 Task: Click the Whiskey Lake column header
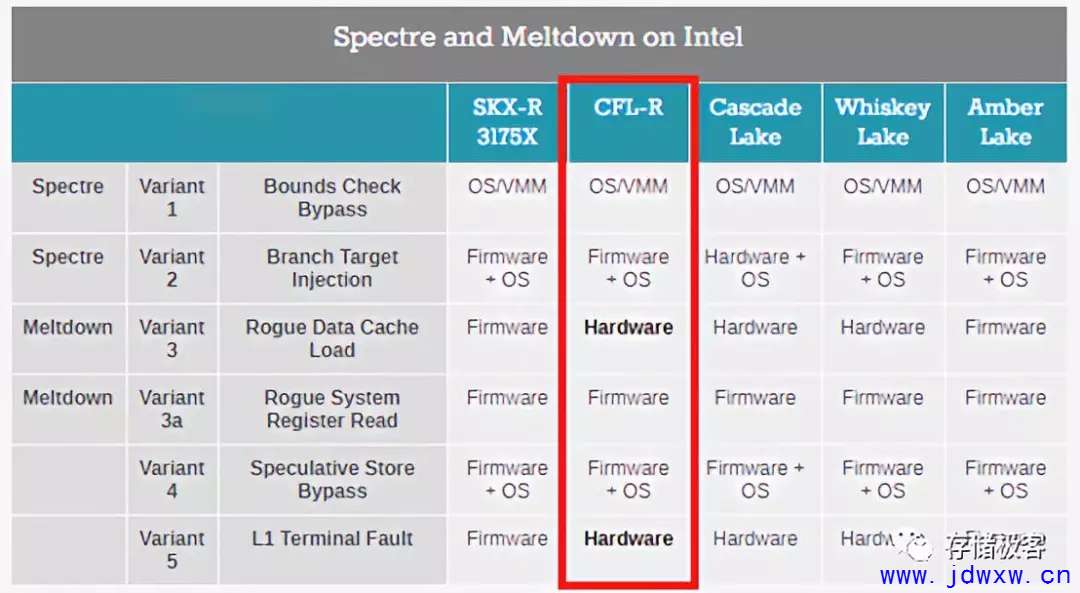click(882, 122)
